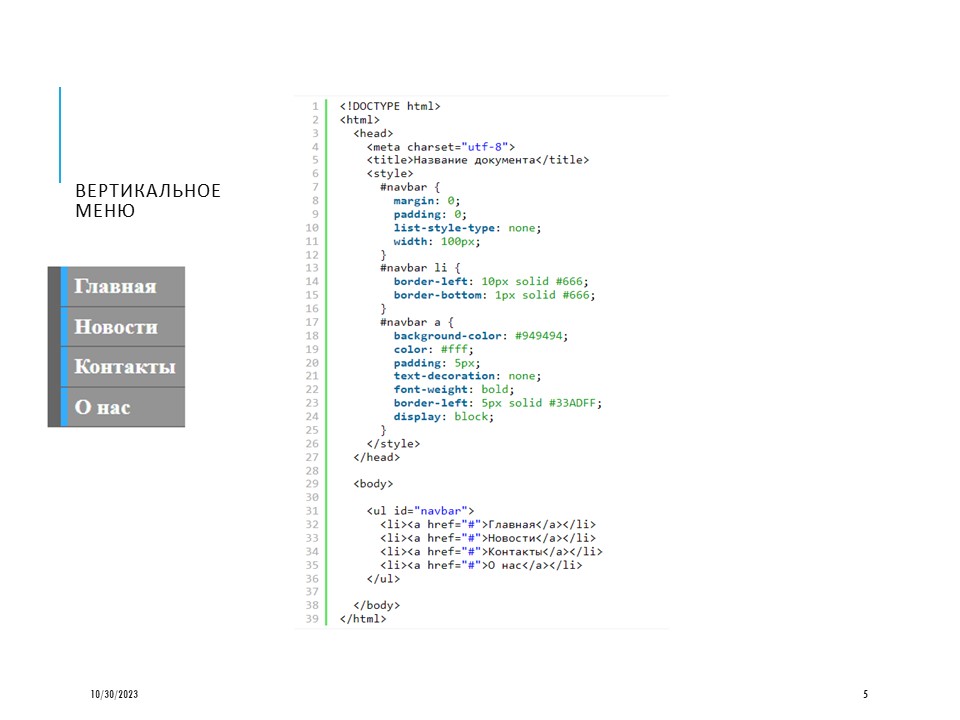
Task: Select the ВЕРТИКАЛЬНОЕ МЕНЮ slide title
Action: pyautogui.click(x=148, y=201)
